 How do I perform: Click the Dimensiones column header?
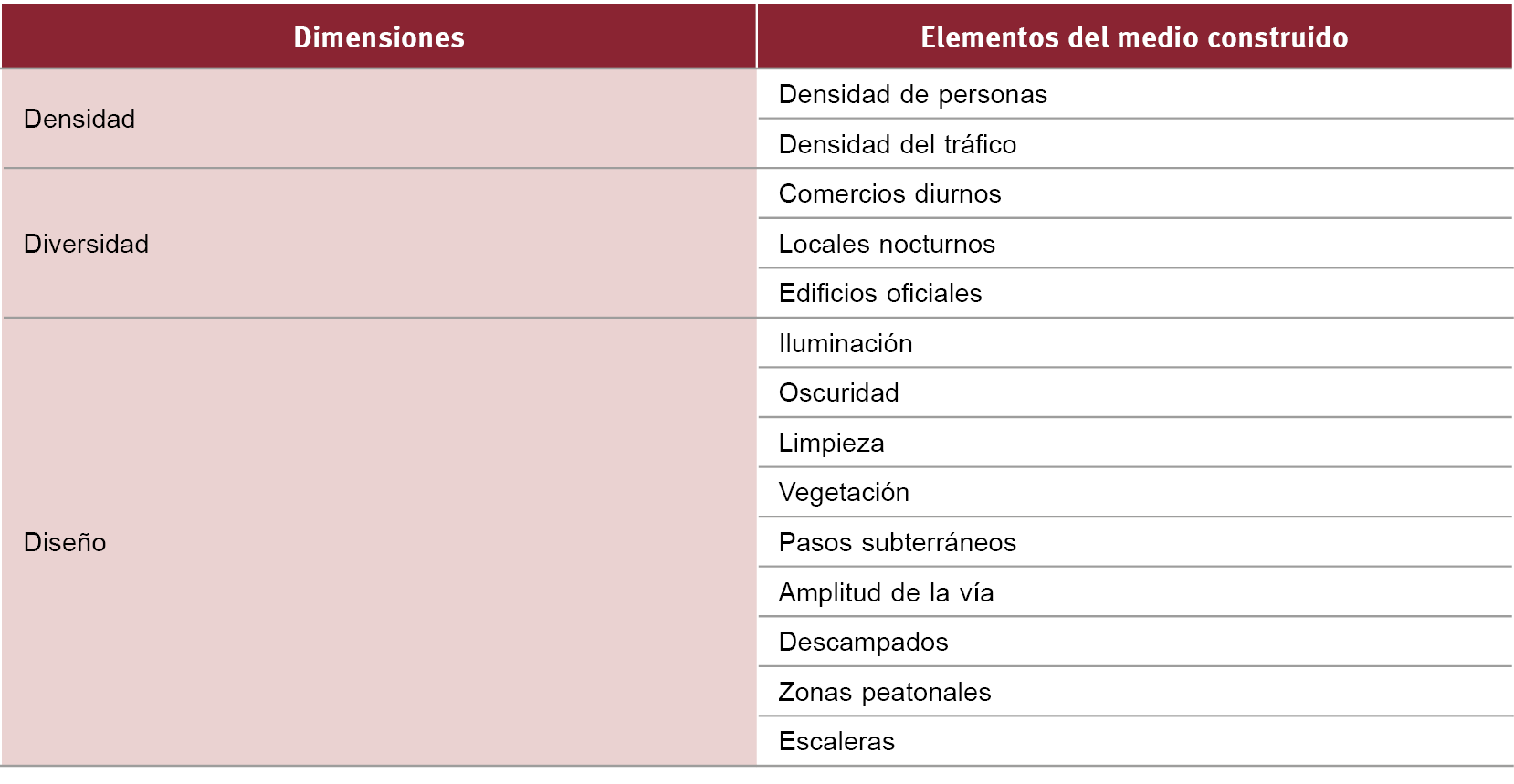[x=378, y=37]
